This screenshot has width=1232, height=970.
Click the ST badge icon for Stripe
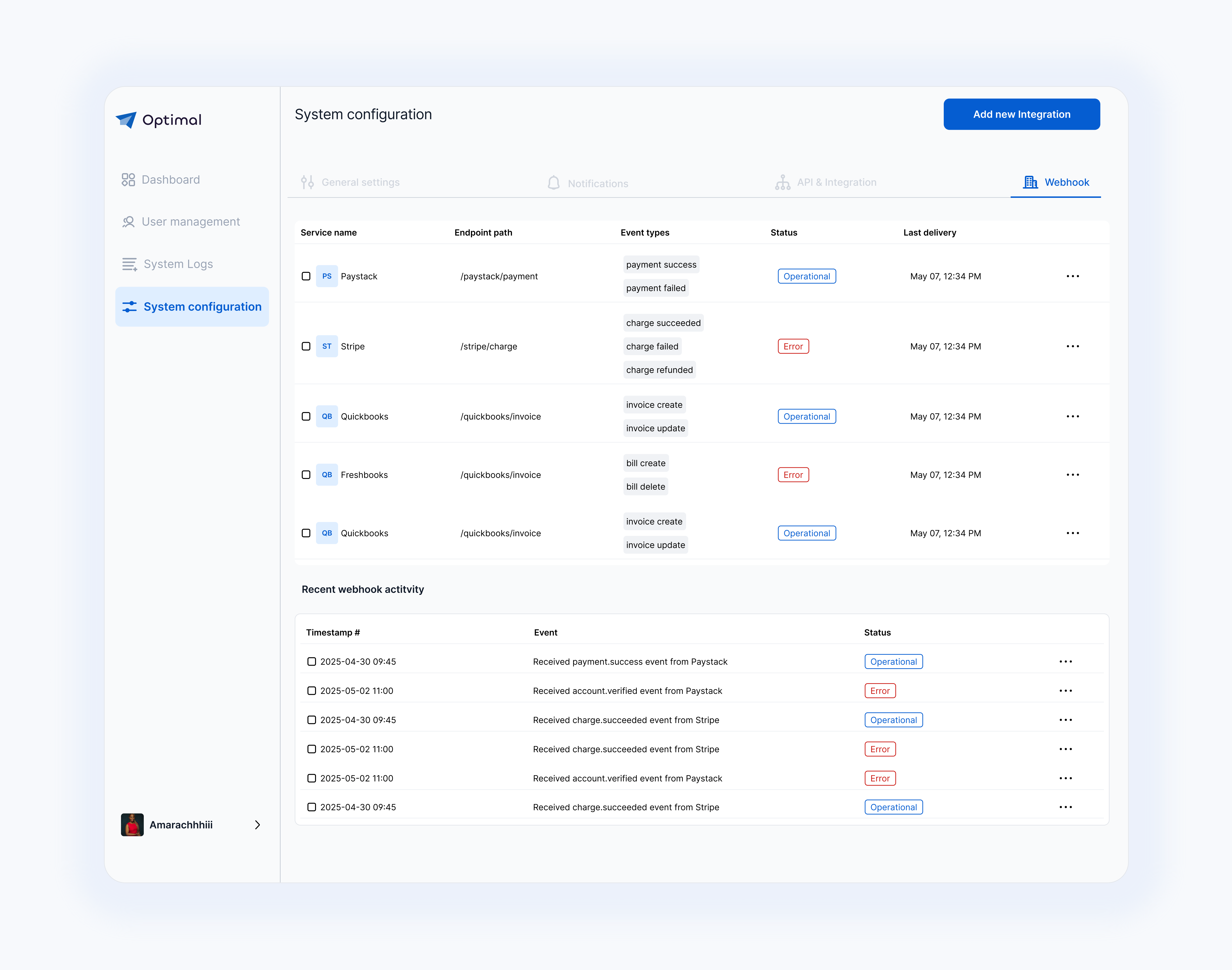[x=327, y=346]
